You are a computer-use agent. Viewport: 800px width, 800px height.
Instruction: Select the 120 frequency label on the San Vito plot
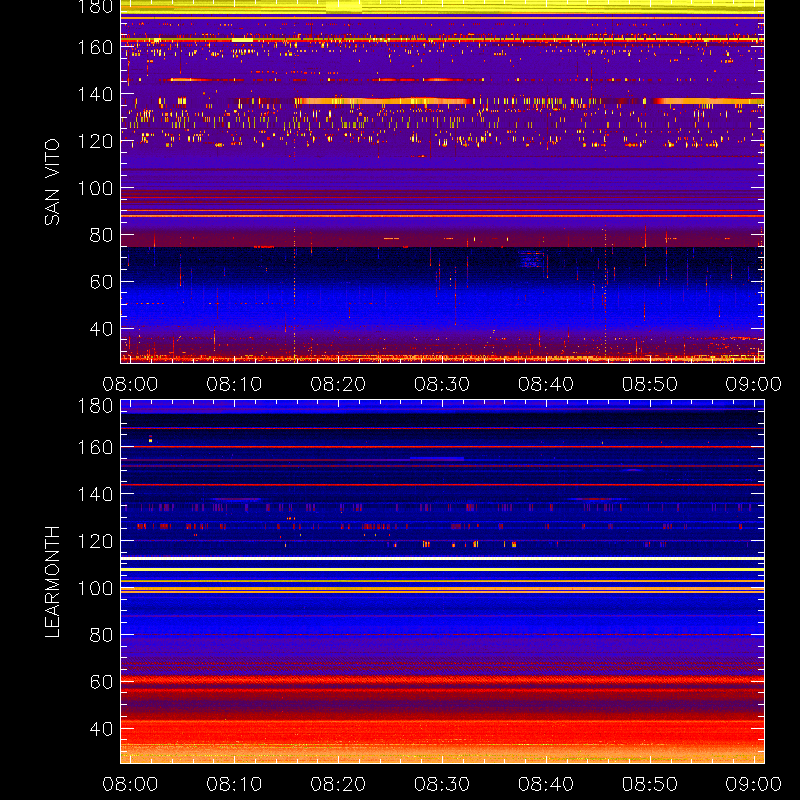pyautogui.click(x=95, y=141)
